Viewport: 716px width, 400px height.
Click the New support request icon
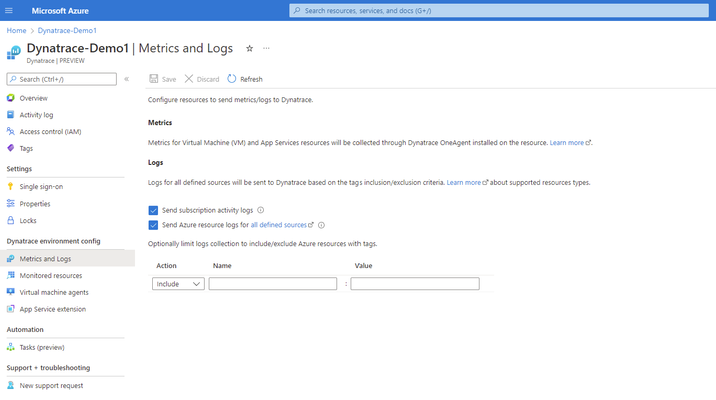[11, 386]
